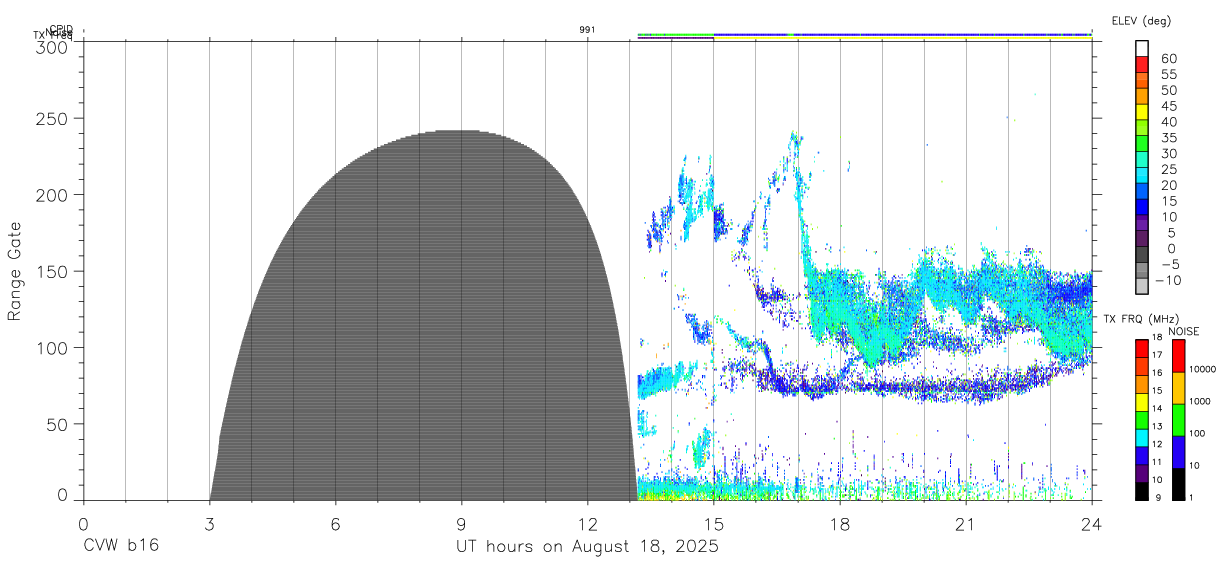Click the '30' label on ELEV scale
The height and width of the screenshot is (567, 1228).
(1169, 153)
